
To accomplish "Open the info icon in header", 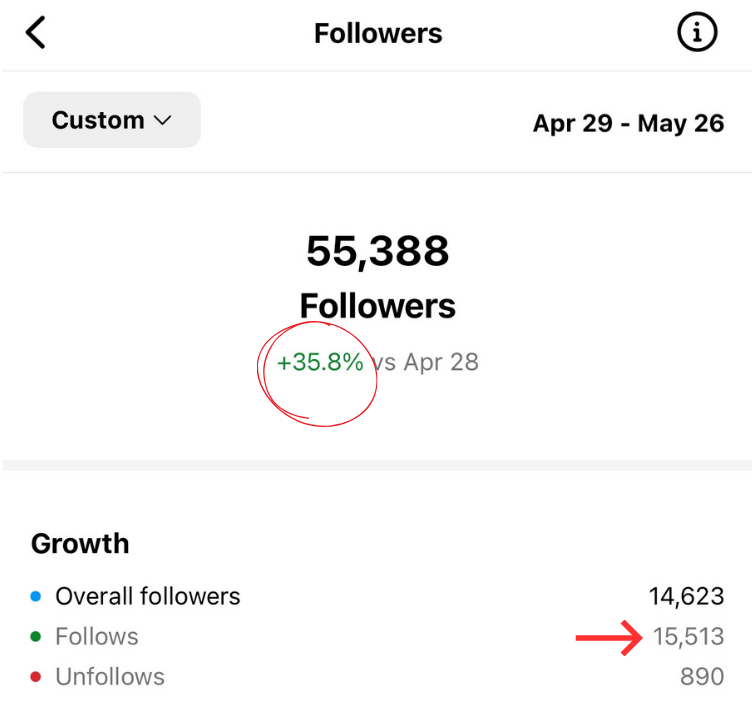I will click(697, 33).
